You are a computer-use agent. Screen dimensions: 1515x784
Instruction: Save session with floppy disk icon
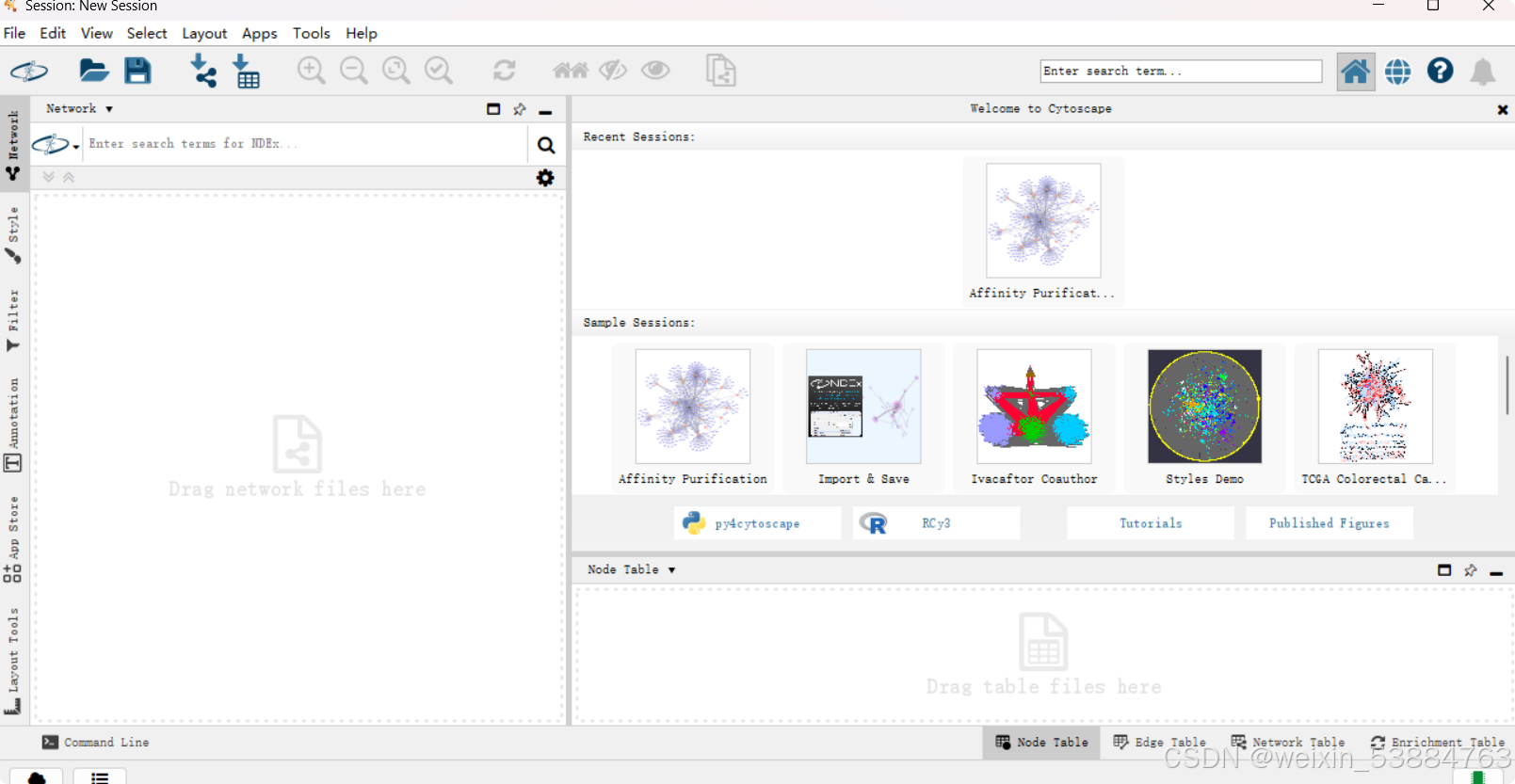[x=137, y=71]
